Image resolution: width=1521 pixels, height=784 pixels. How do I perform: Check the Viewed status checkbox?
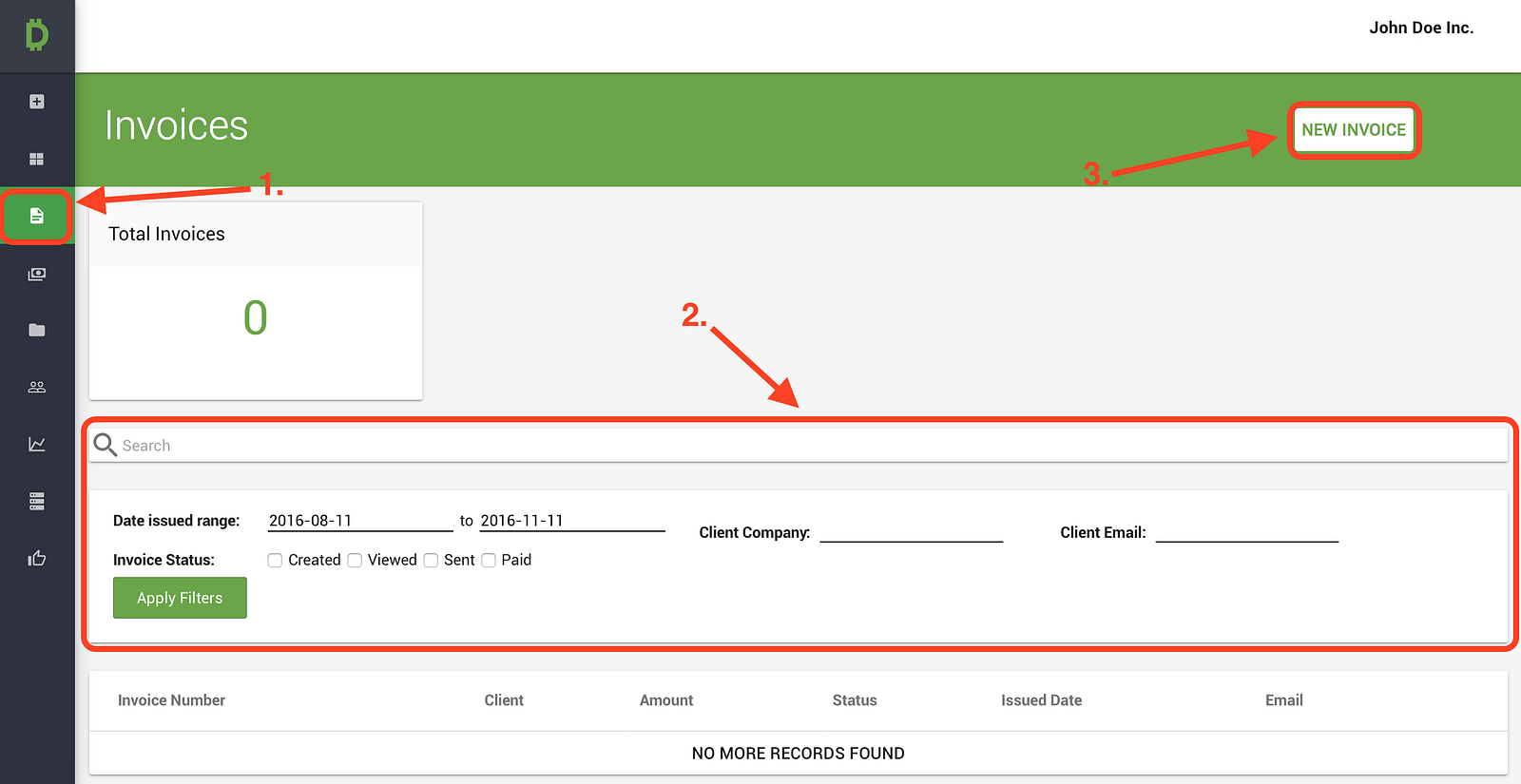(355, 560)
